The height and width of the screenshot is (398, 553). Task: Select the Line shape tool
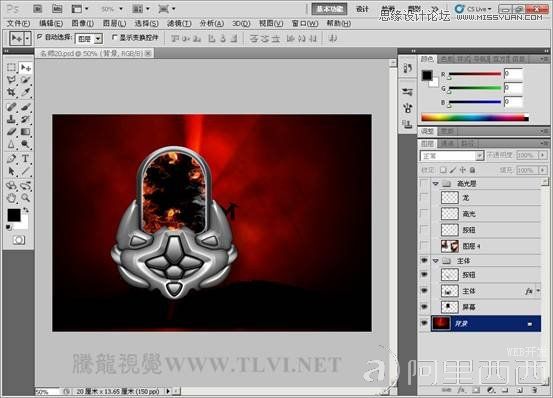click(25, 171)
